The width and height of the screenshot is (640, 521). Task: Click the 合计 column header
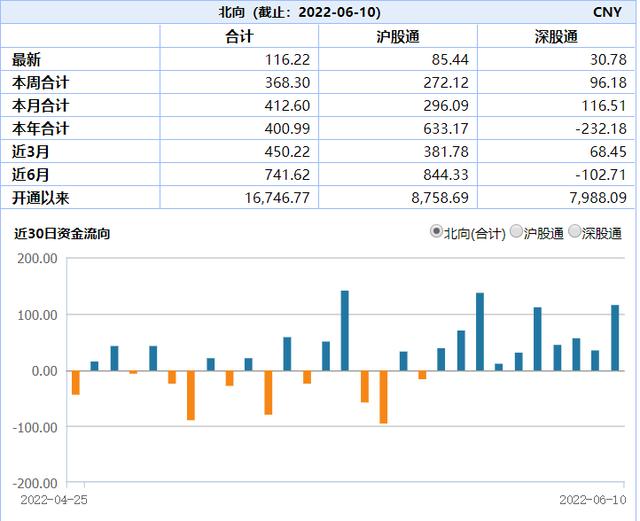coord(239,37)
